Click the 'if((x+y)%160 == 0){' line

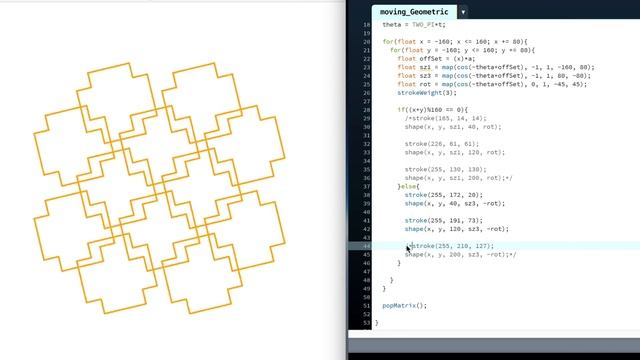coord(433,110)
